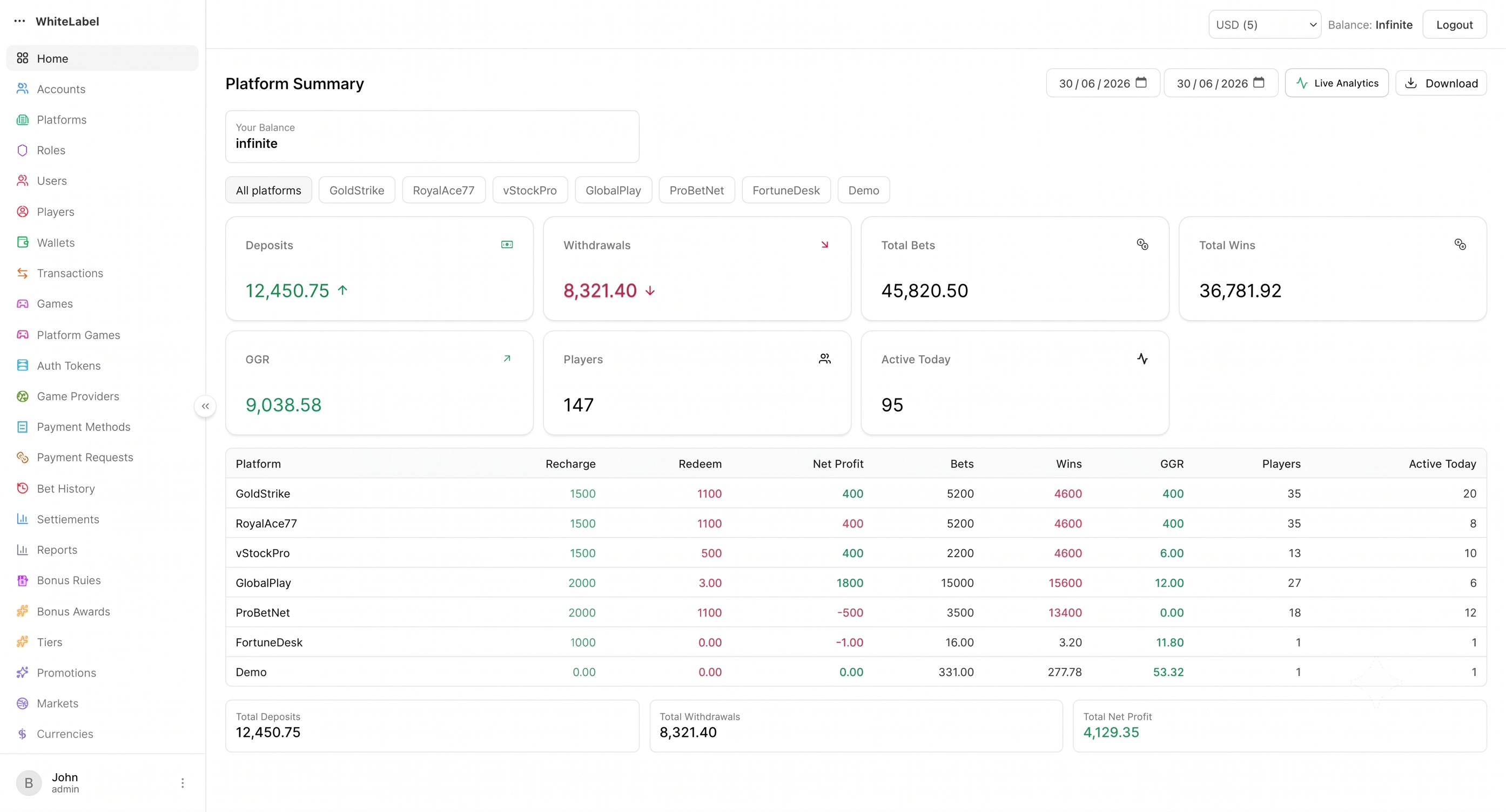The image size is (1506, 812).
Task: Click the three-dot menu beside WhiteLabel
Action: click(20, 21)
